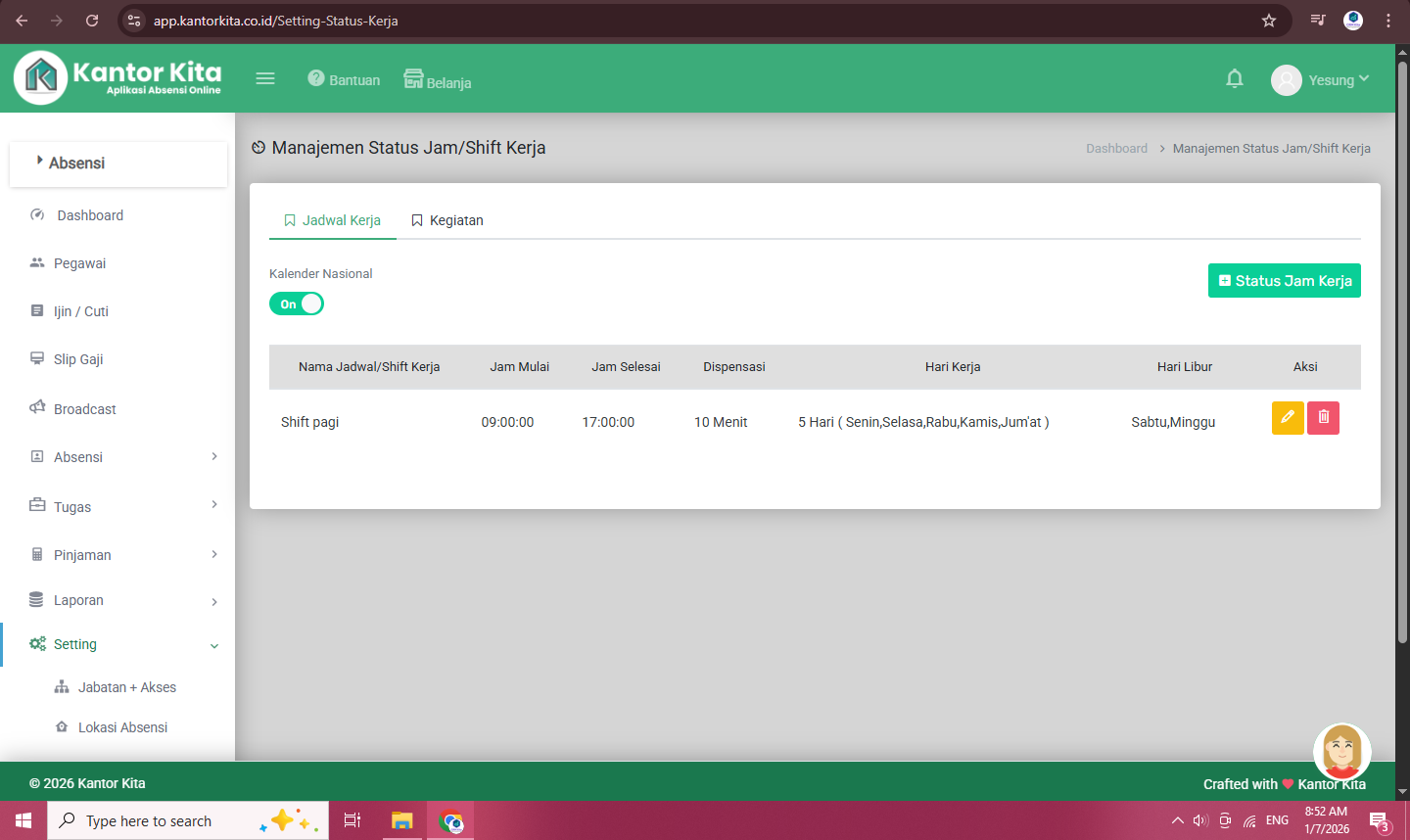This screenshot has height=840, width=1410.
Task: Toggle the hamburger sidebar menu icon
Action: coord(265,79)
